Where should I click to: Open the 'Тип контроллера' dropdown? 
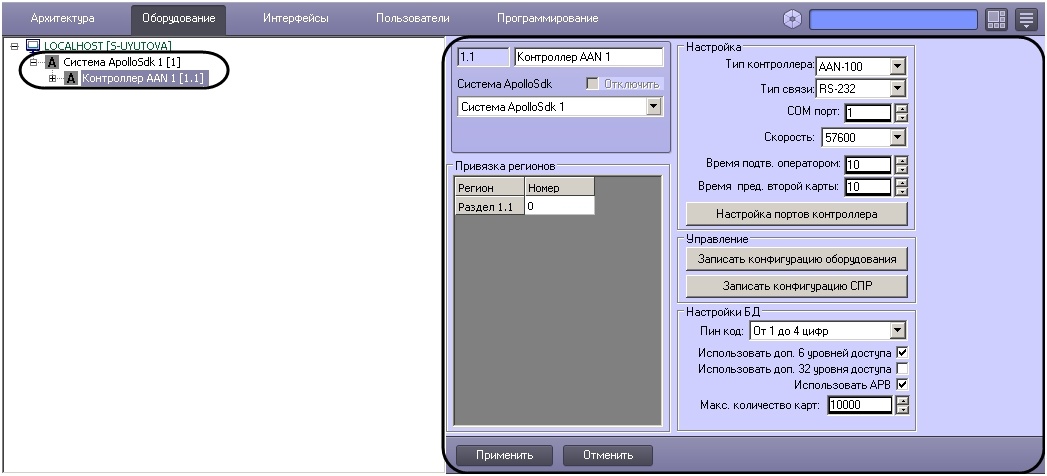[x=897, y=67]
